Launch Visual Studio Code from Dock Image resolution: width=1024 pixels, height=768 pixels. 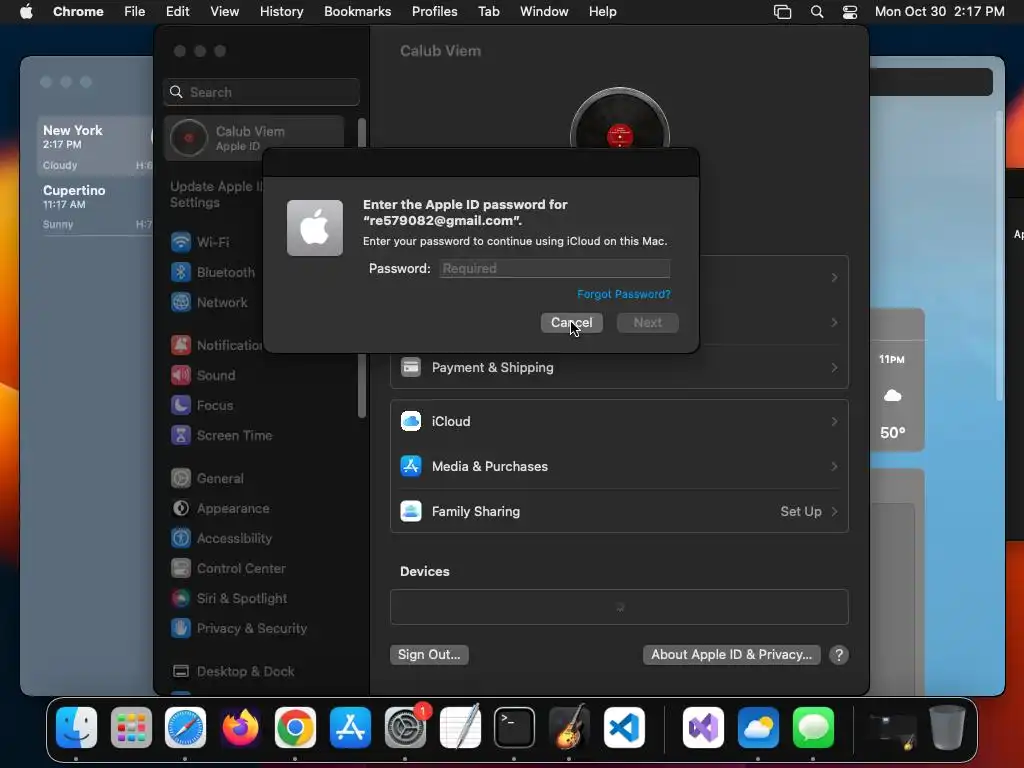[624, 728]
